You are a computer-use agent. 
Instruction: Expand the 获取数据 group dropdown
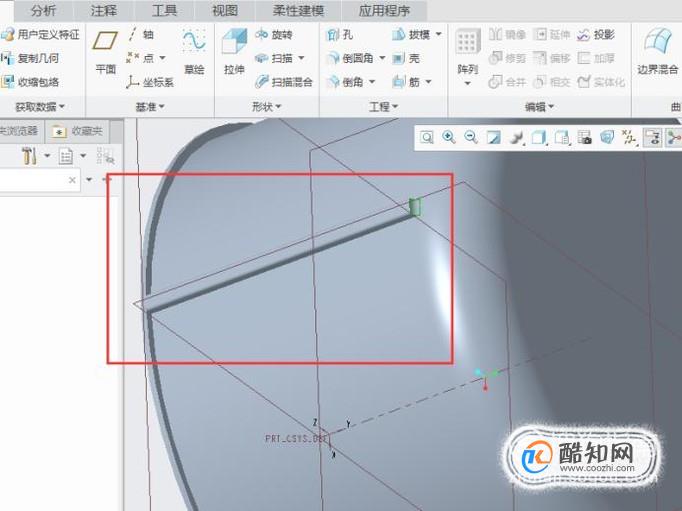click(x=40, y=107)
